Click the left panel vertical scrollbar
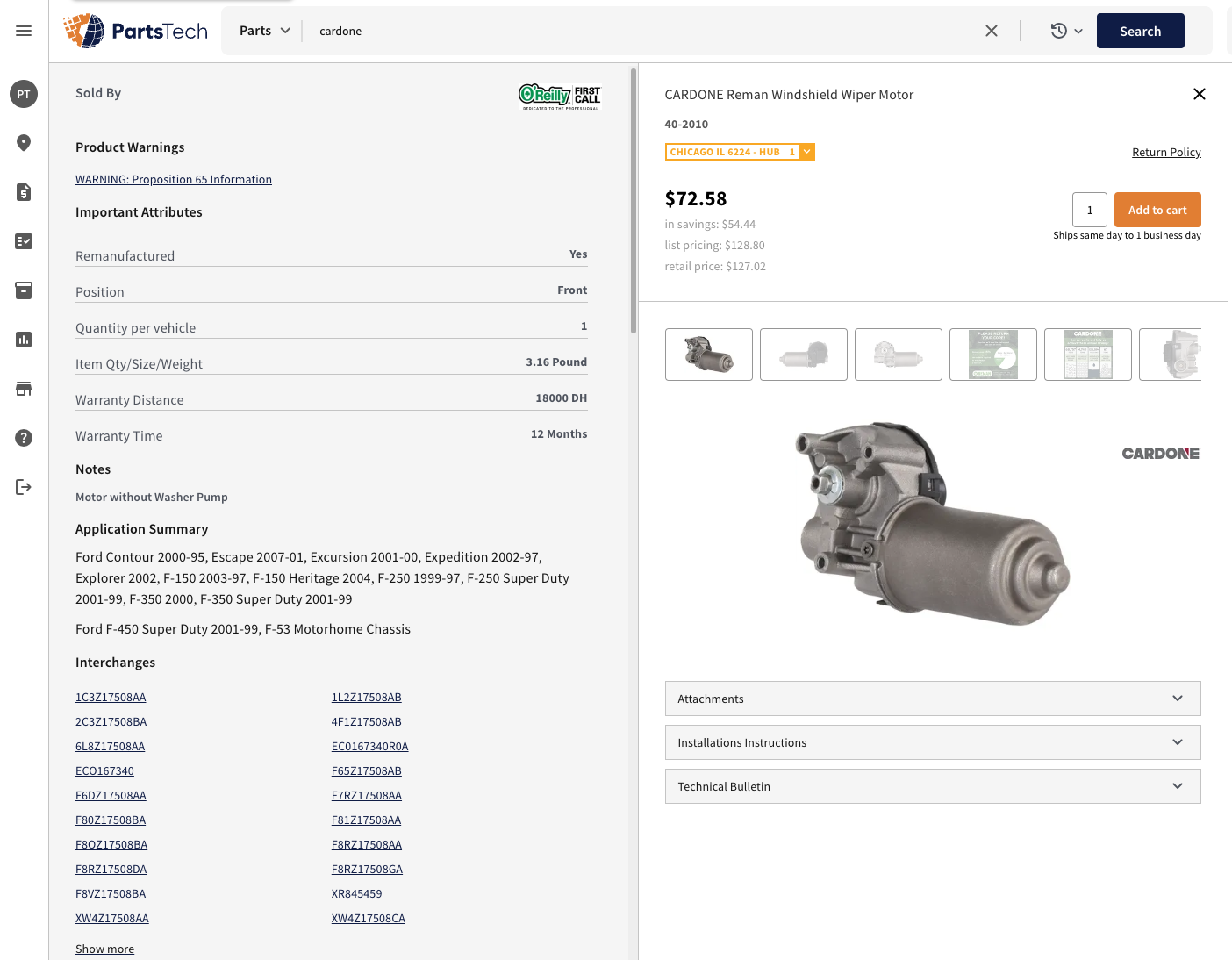 point(634,200)
